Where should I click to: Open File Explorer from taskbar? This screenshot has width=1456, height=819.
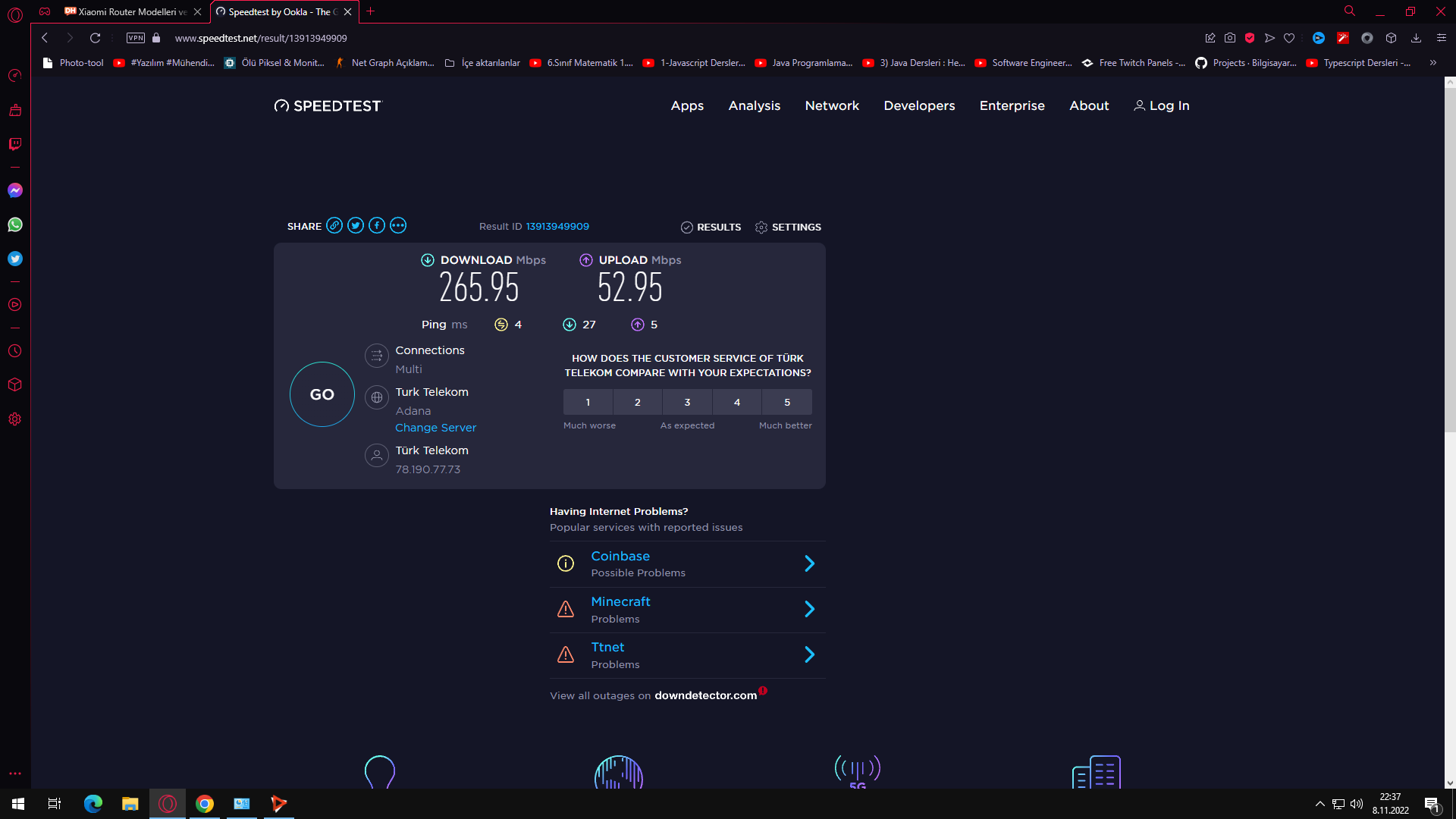pos(130,804)
